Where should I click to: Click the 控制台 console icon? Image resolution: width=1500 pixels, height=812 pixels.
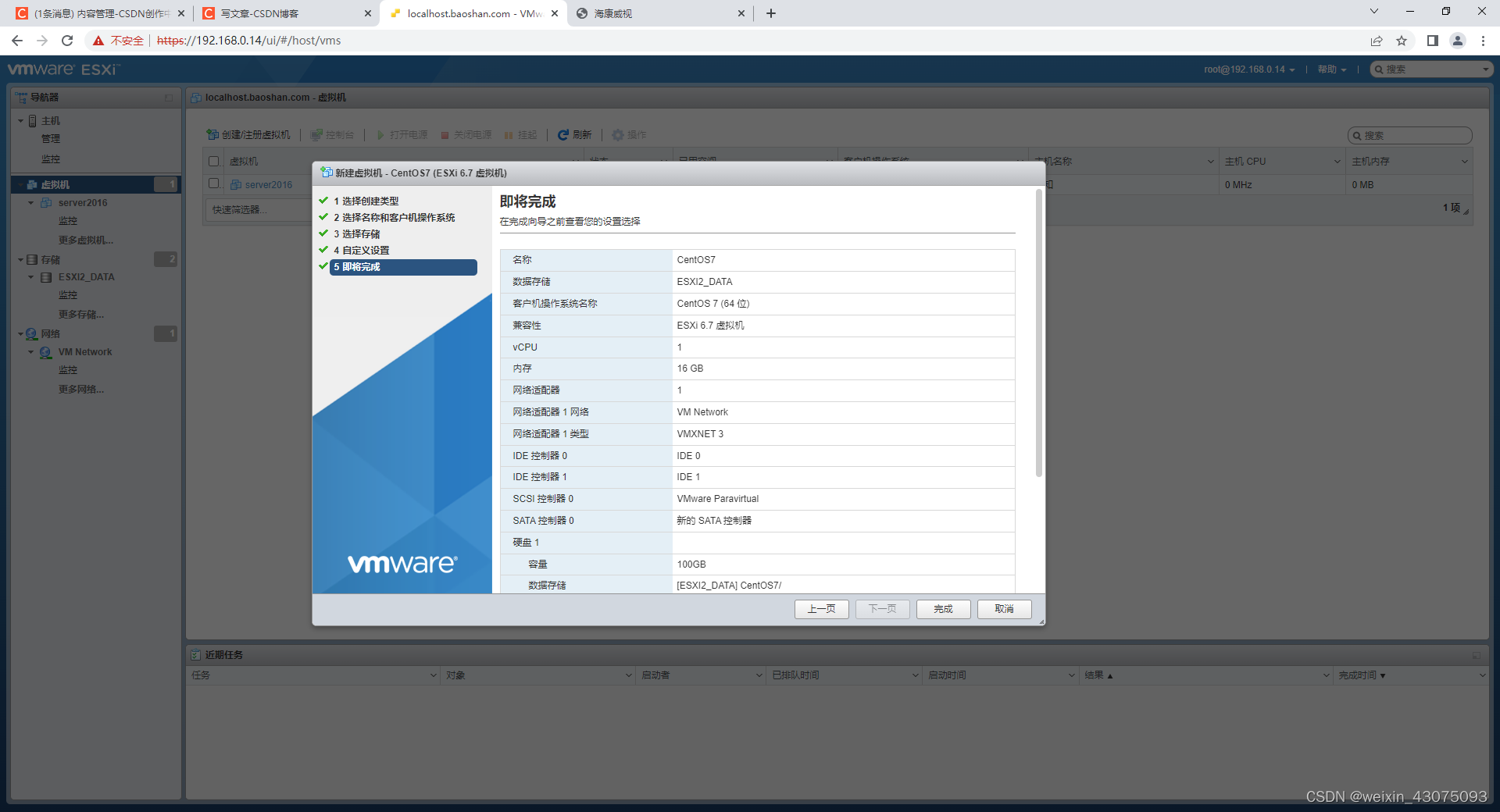316,135
